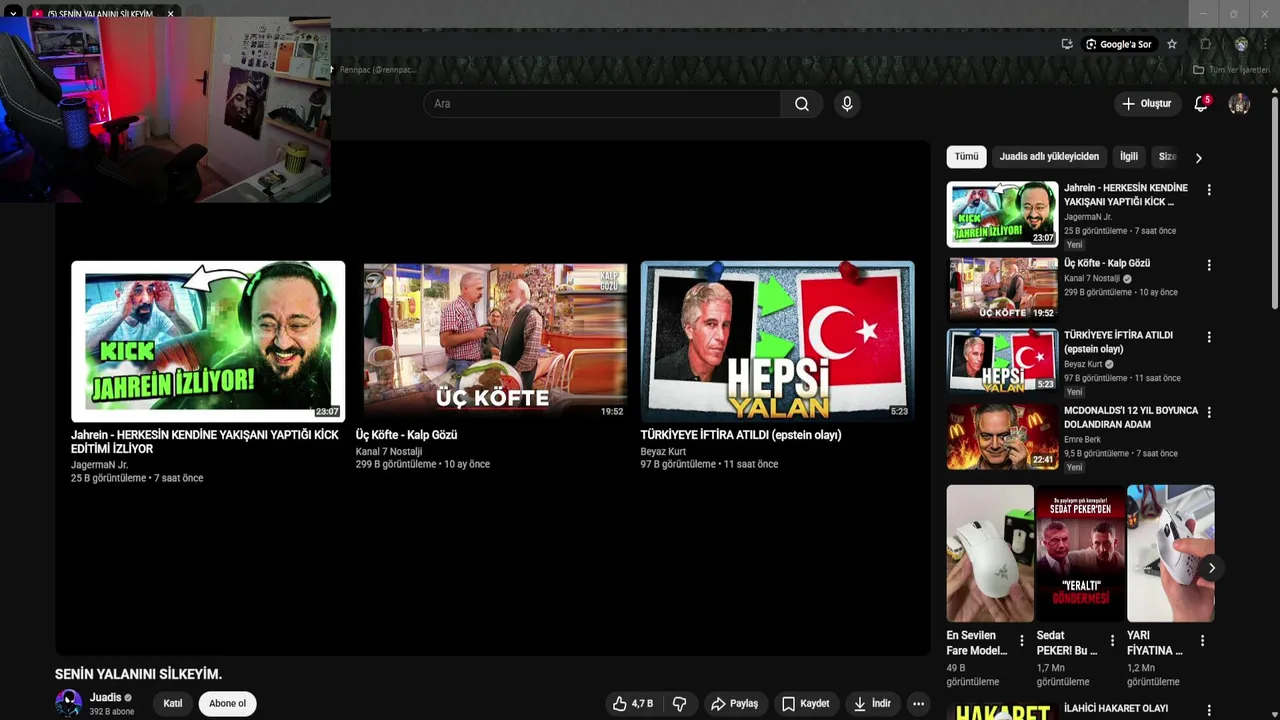Open the Juadis channel avatar
The height and width of the screenshot is (720, 1280).
68,703
